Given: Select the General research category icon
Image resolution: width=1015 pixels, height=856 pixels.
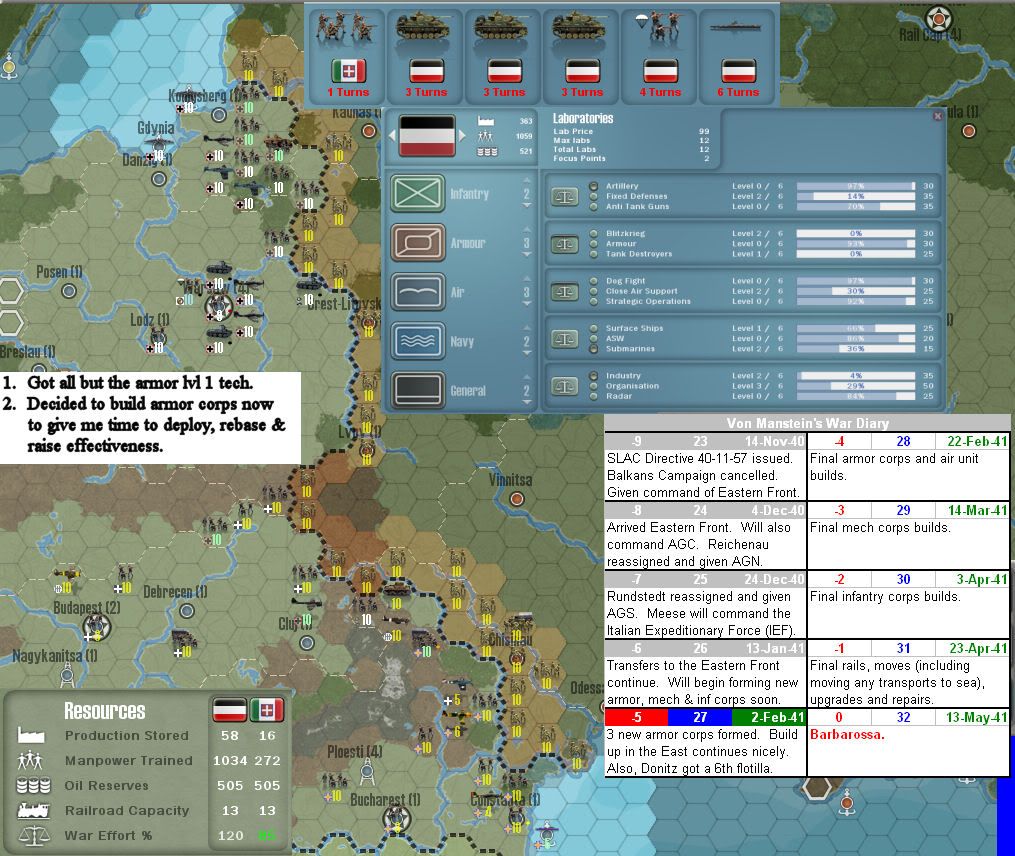Looking at the screenshot, I should (x=418, y=390).
